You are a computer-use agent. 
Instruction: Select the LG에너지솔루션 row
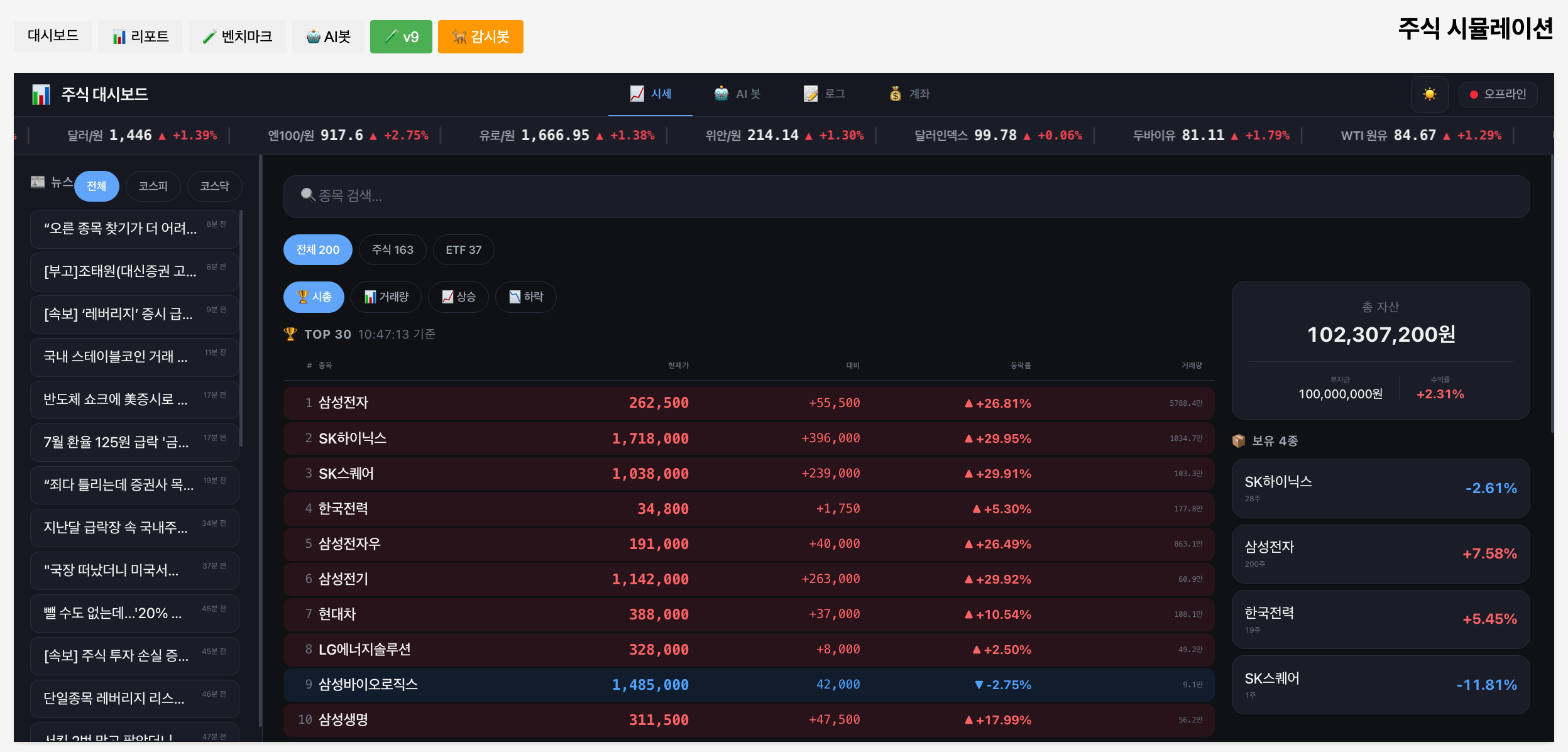pyautogui.click(x=748, y=650)
